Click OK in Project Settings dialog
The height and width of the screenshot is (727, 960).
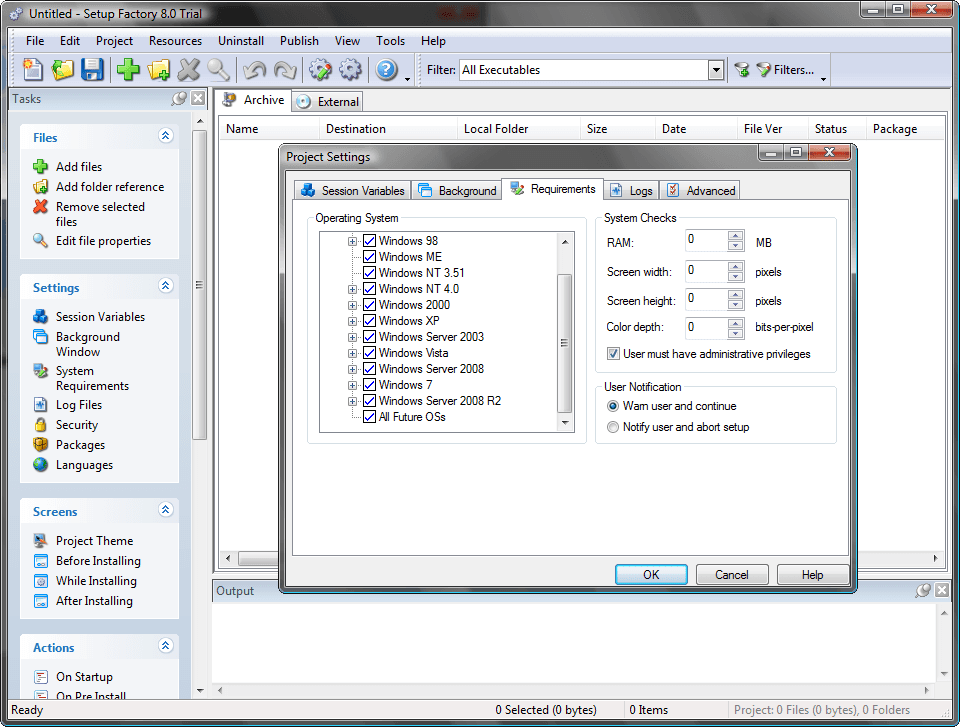[x=651, y=574]
